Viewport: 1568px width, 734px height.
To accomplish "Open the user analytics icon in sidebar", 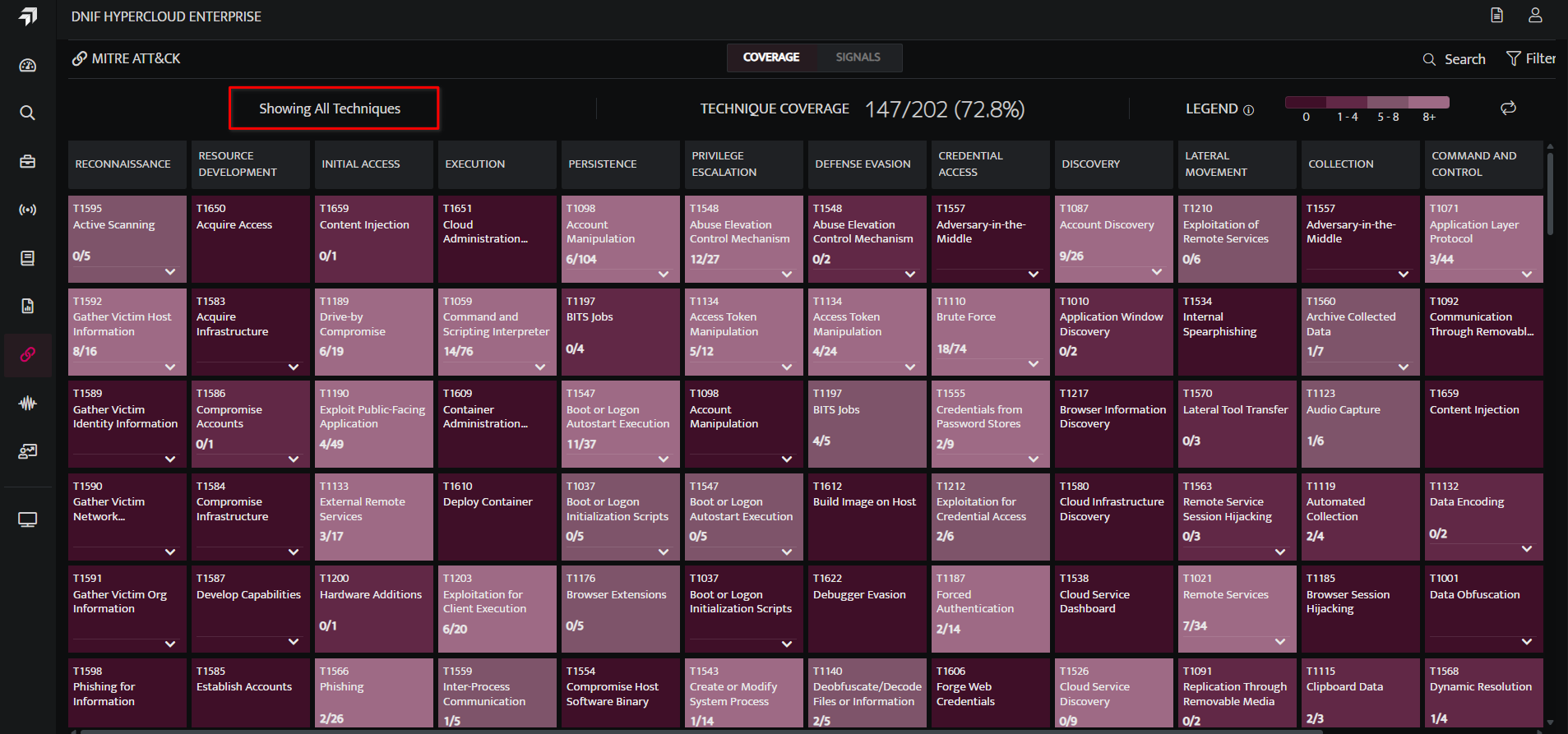I will [x=28, y=451].
